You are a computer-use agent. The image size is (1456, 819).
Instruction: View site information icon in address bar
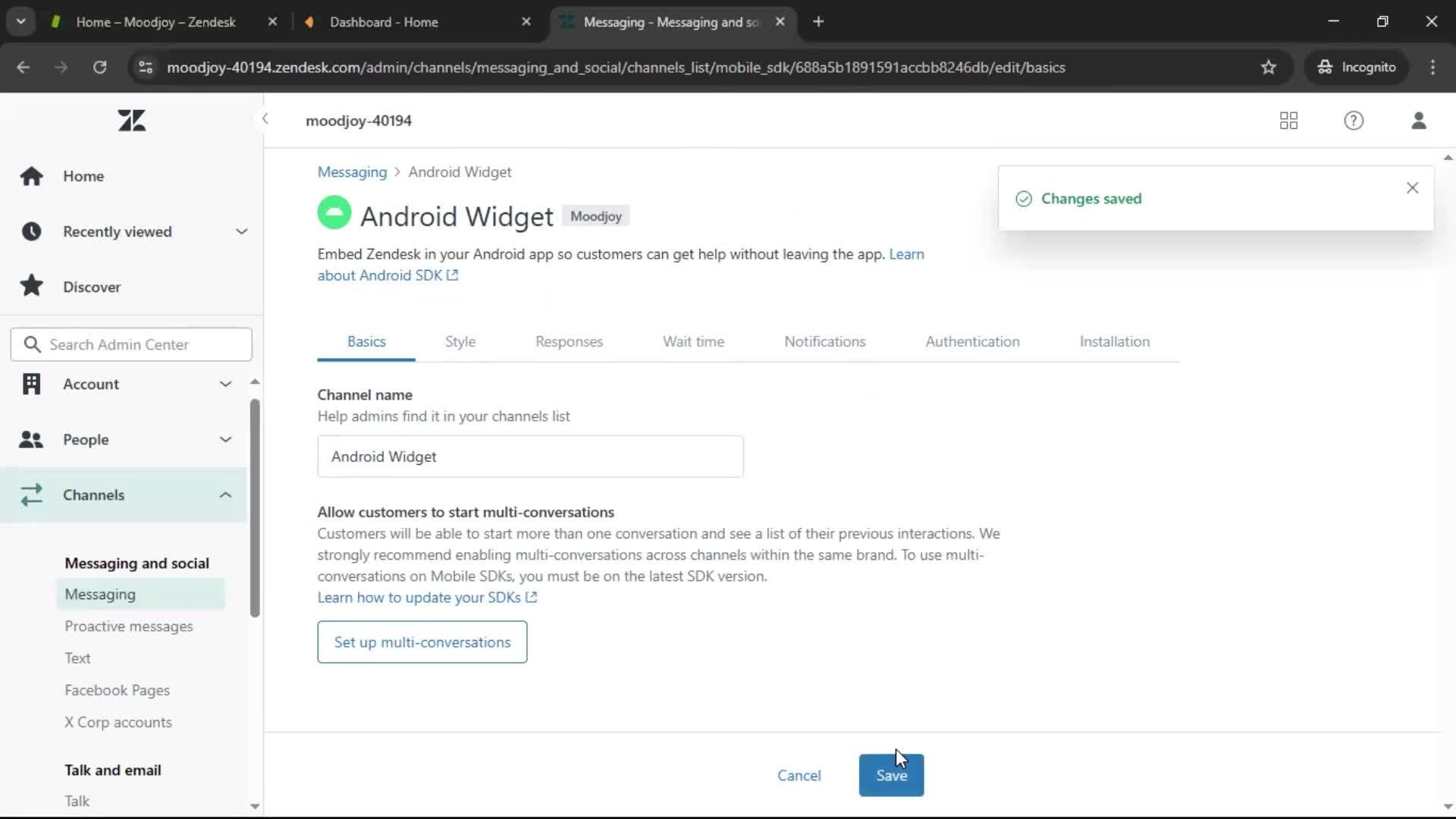[146, 67]
